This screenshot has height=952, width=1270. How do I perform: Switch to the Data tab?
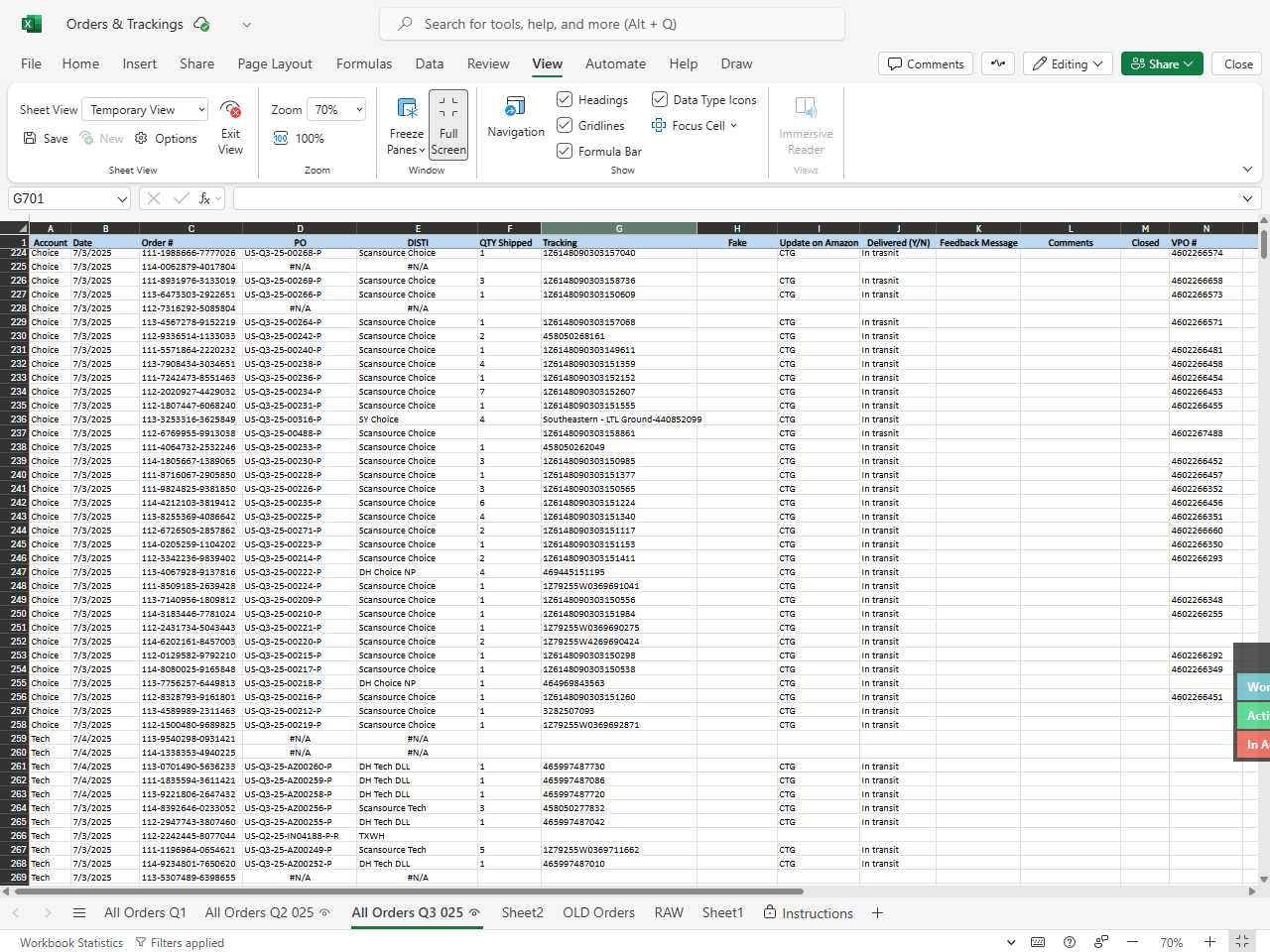pos(430,63)
